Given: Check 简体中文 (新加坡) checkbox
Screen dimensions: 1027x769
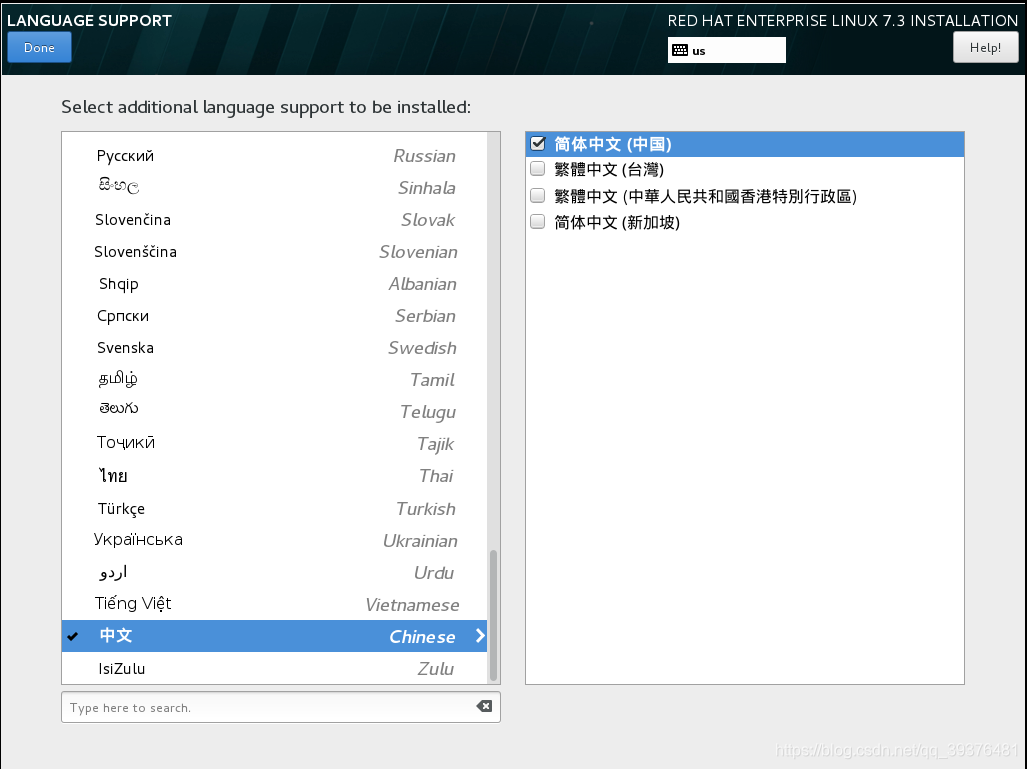Looking at the screenshot, I should click(538, 222).
